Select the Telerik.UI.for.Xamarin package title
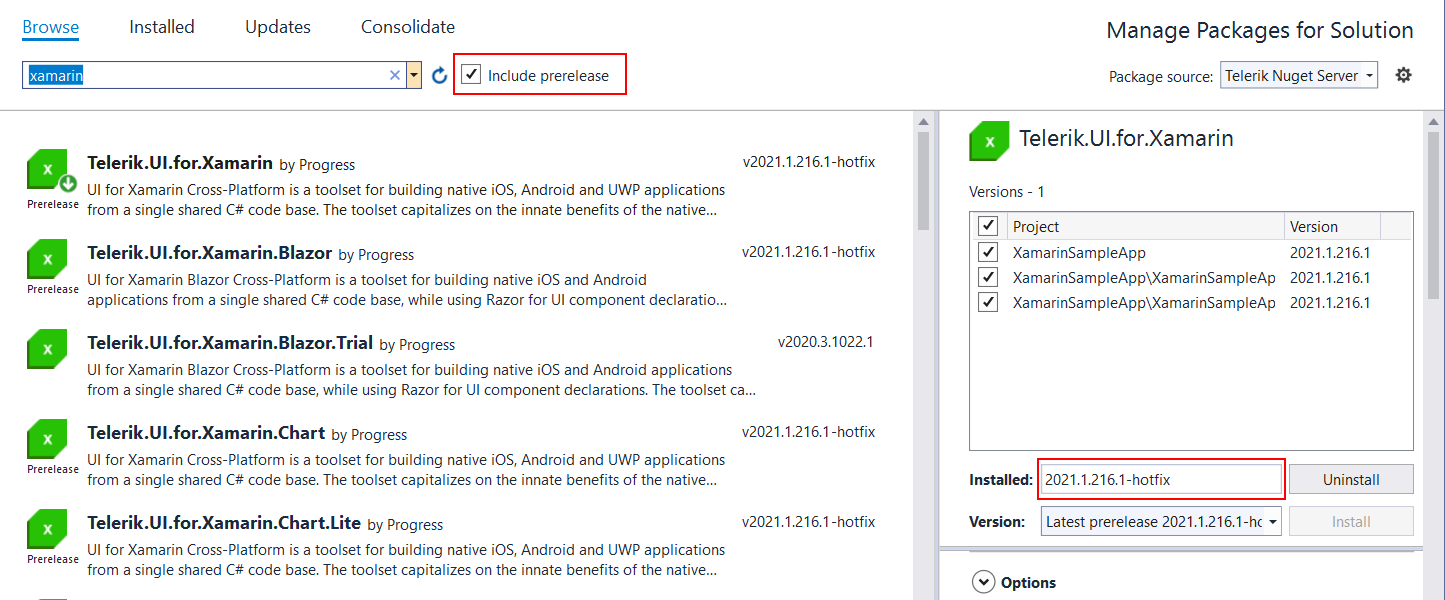Image resolution: width=1445 pixels, height=600 pixels. pos(180,163)
